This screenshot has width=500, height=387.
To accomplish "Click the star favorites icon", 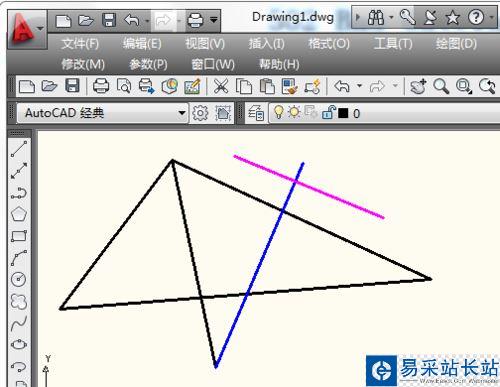I will point(452,17).
